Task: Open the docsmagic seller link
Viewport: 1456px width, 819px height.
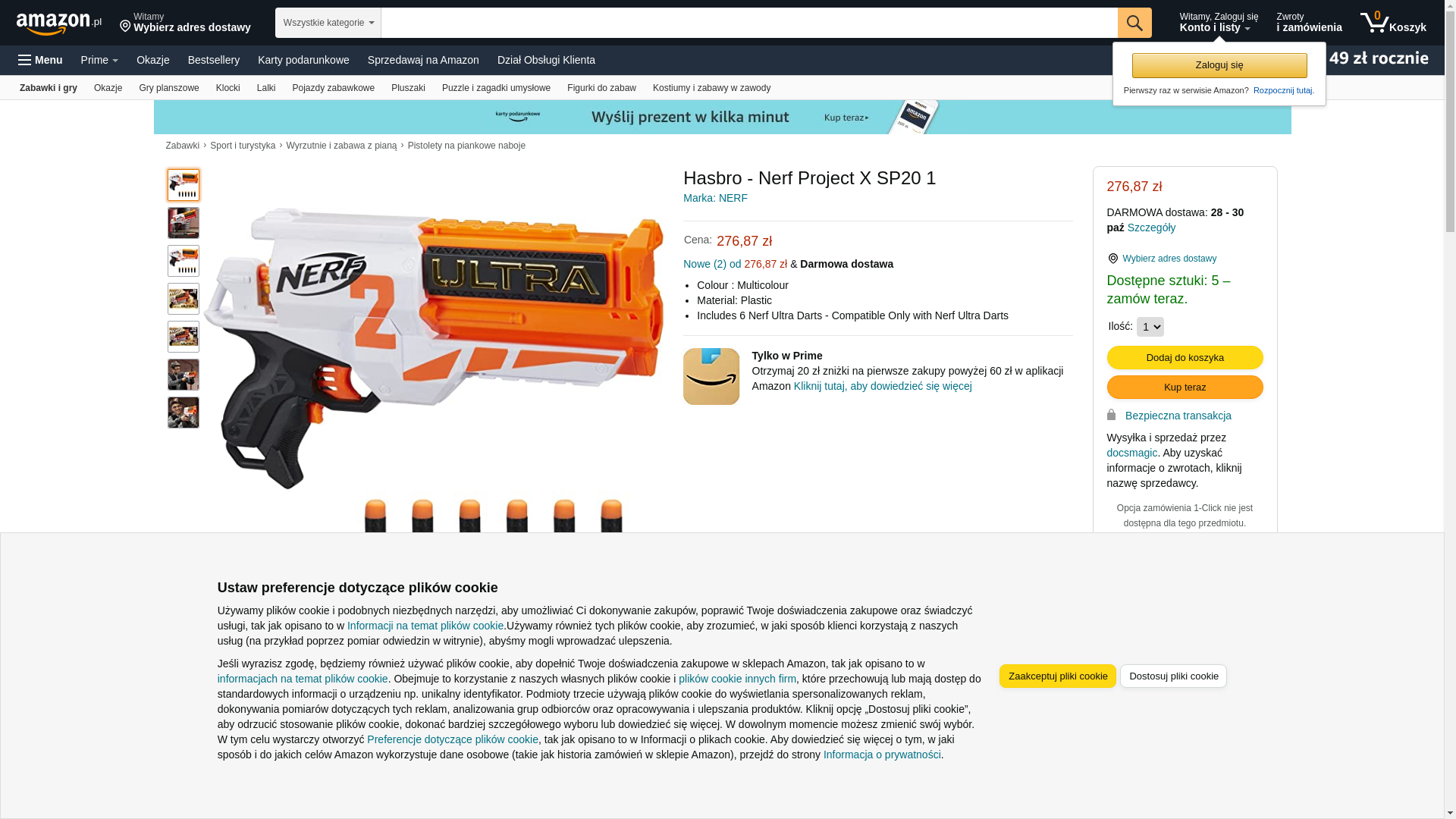Action: pyautogui.click(x=1132, y=453)
